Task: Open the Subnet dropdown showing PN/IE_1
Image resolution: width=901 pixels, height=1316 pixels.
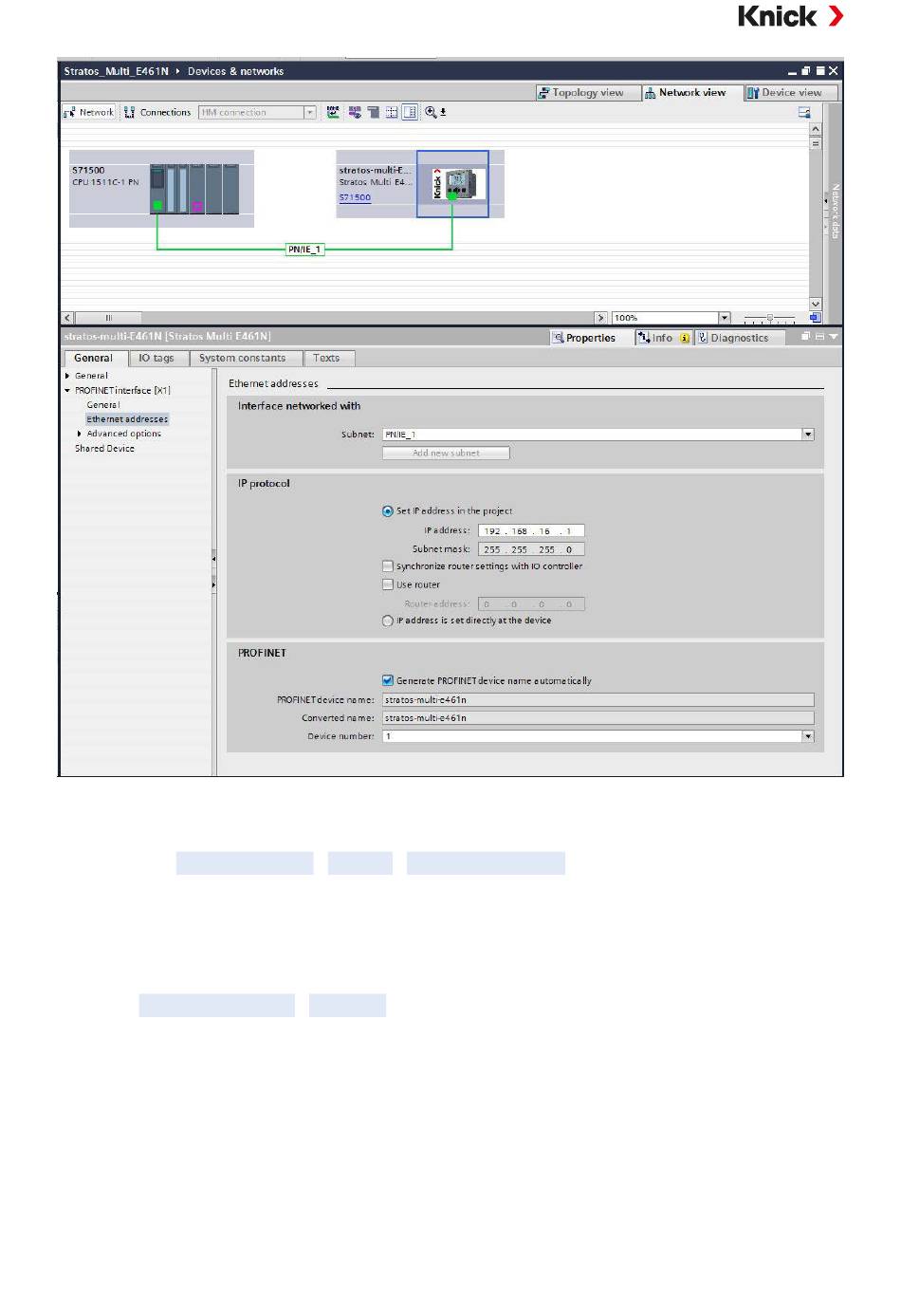Action: (808, 435)
